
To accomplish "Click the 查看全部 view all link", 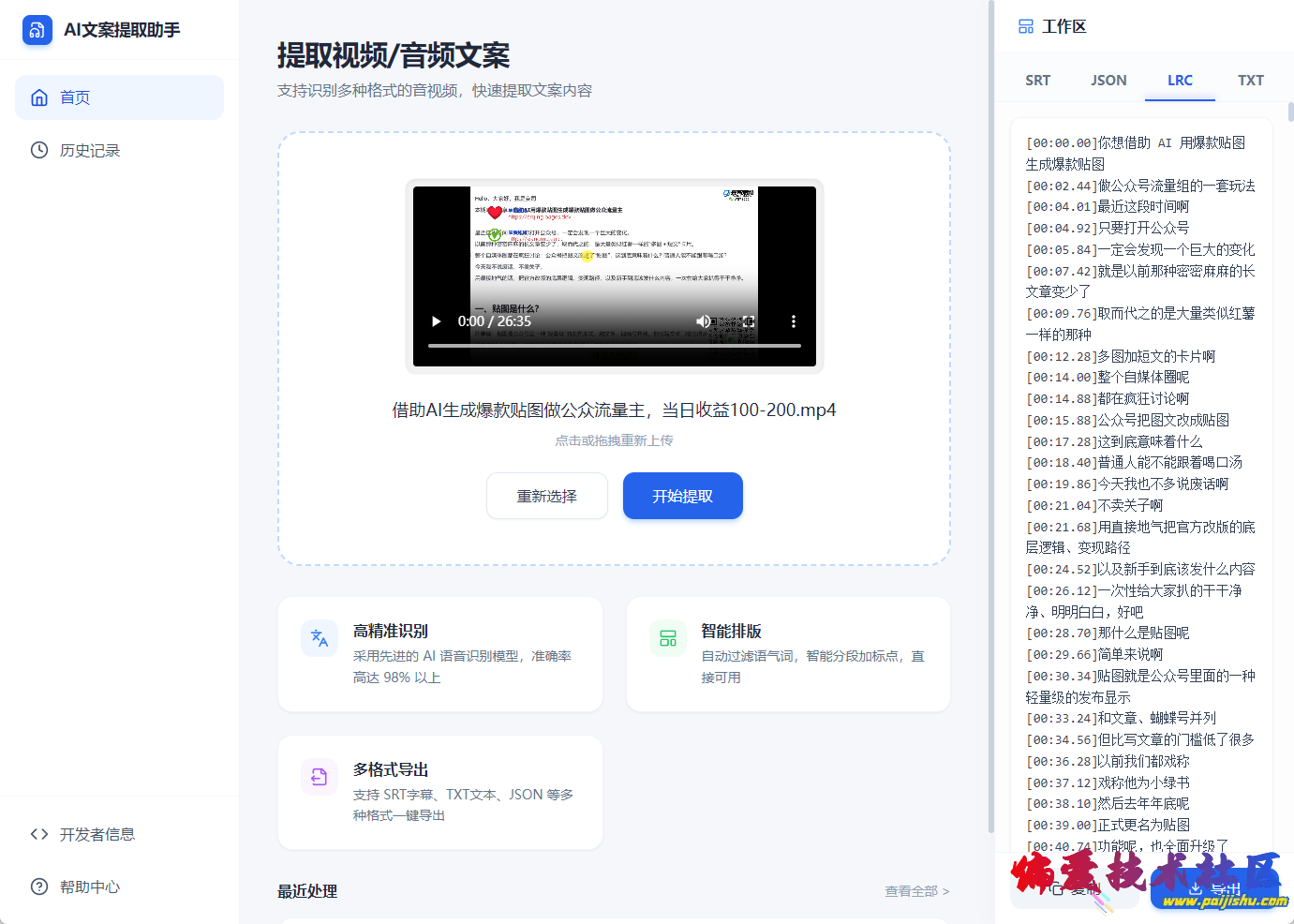I will 917,891.
